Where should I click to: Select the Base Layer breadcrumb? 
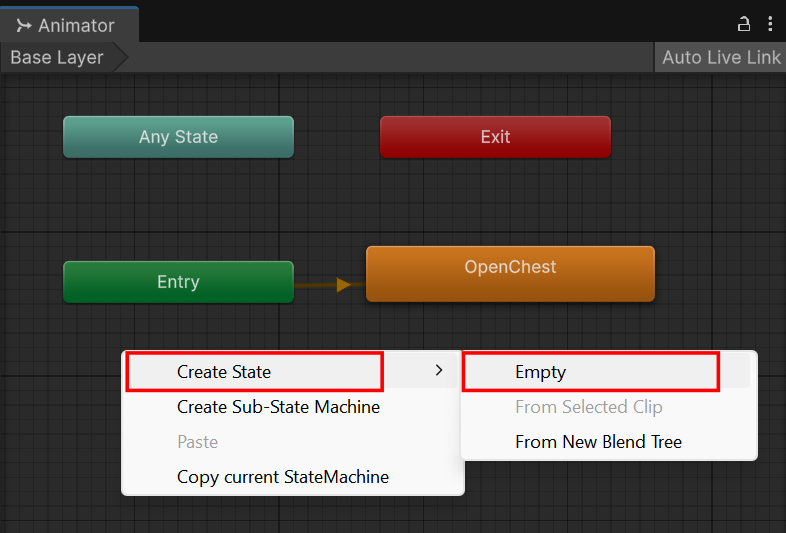coord(57,57)
